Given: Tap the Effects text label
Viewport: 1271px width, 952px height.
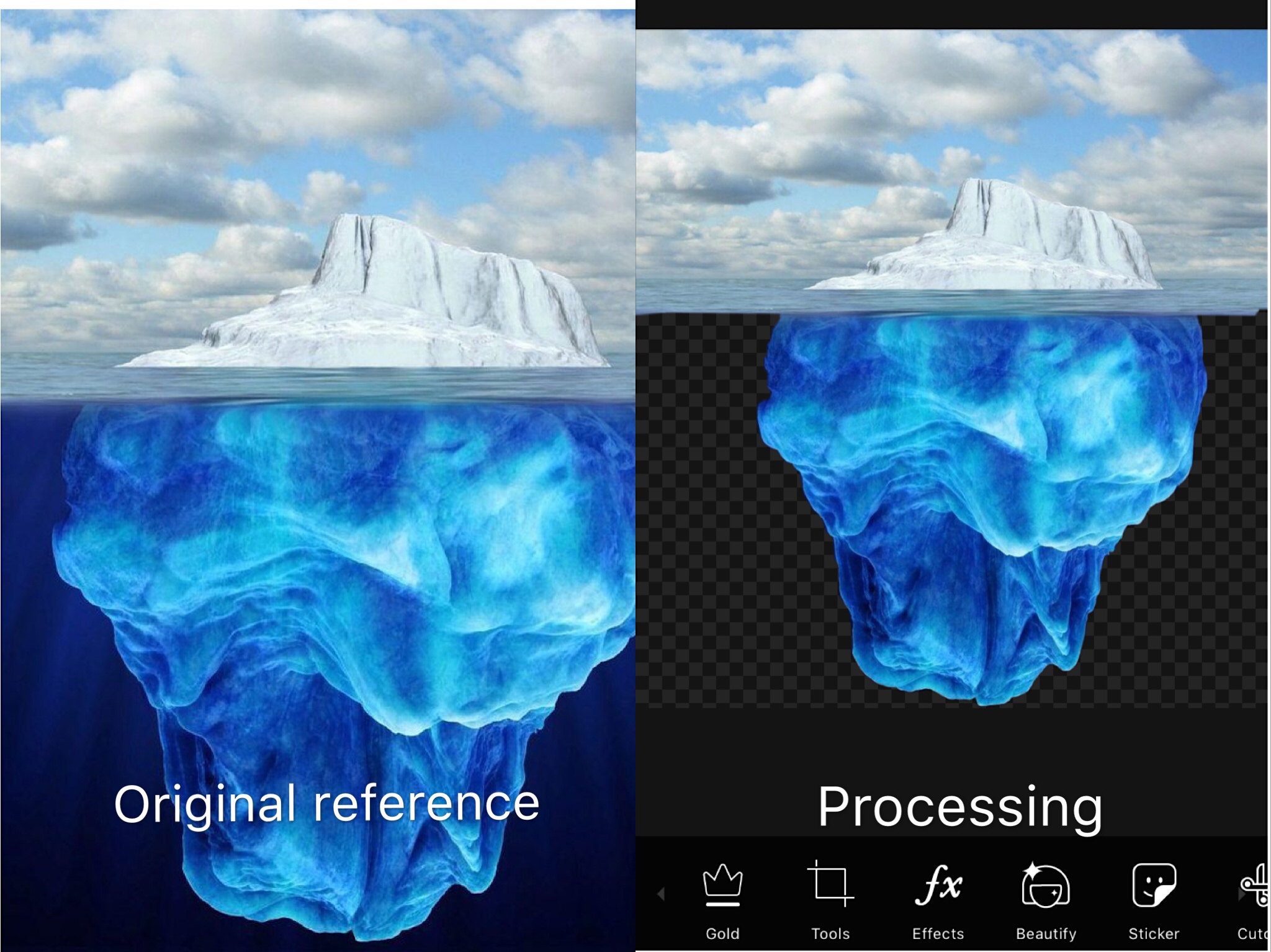Looking at the screenshot, I should [938, 933].
